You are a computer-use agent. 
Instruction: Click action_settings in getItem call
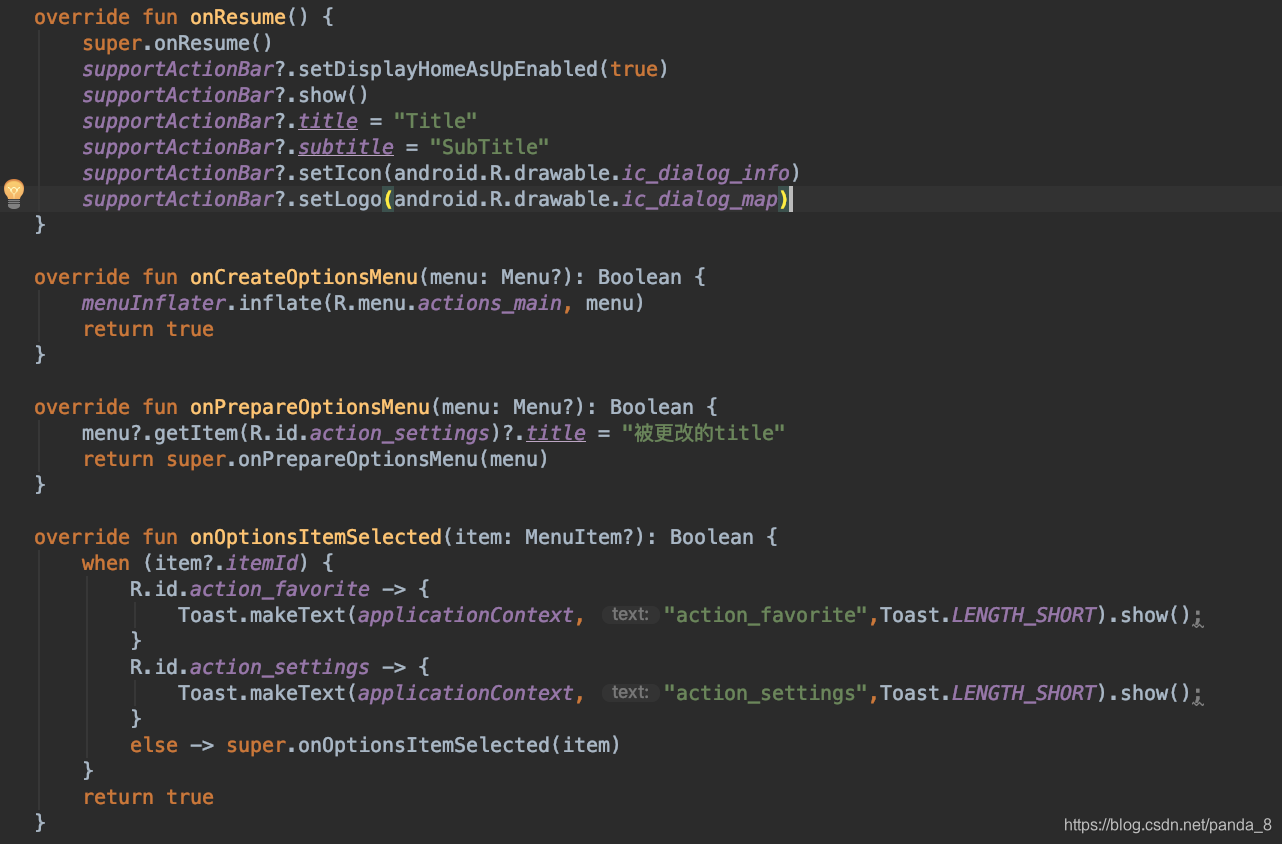(400, 433)
